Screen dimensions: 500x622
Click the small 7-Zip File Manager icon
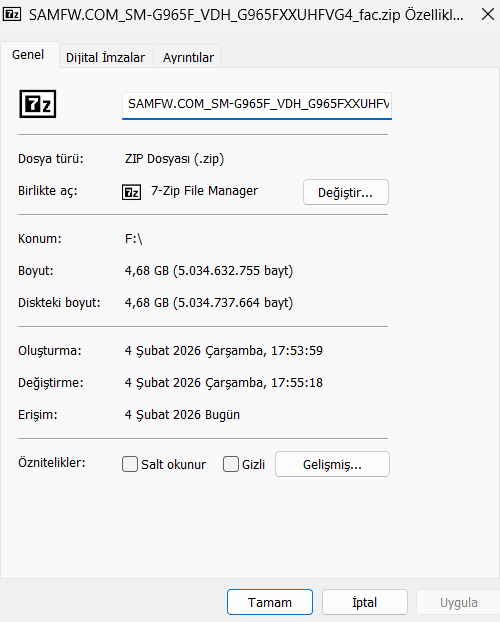point(131,192)
